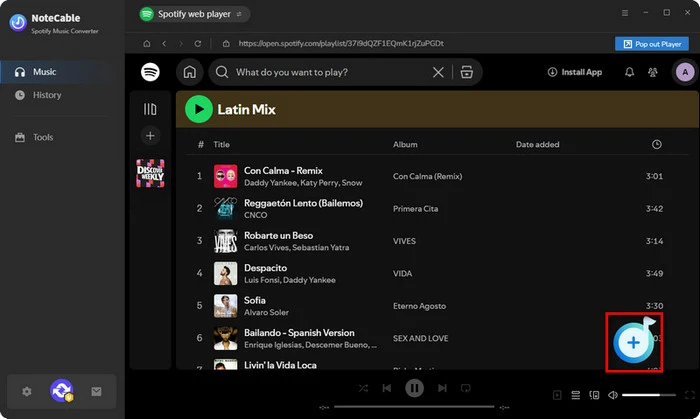
Task: Open the mail feedback icon
Action: tap(96, 391)
